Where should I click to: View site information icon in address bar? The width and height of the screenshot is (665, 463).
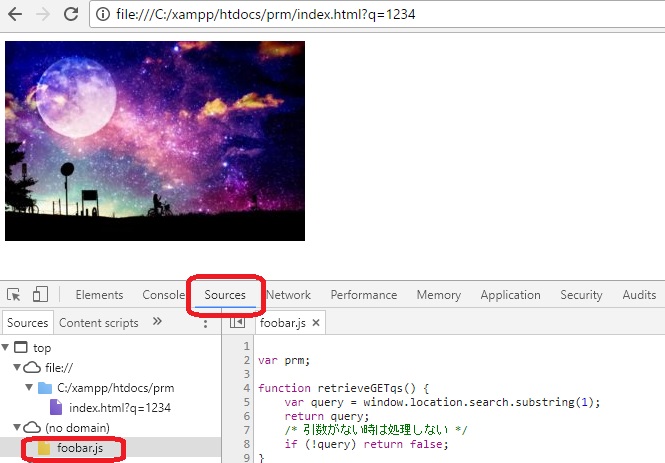tap(103, 14)
